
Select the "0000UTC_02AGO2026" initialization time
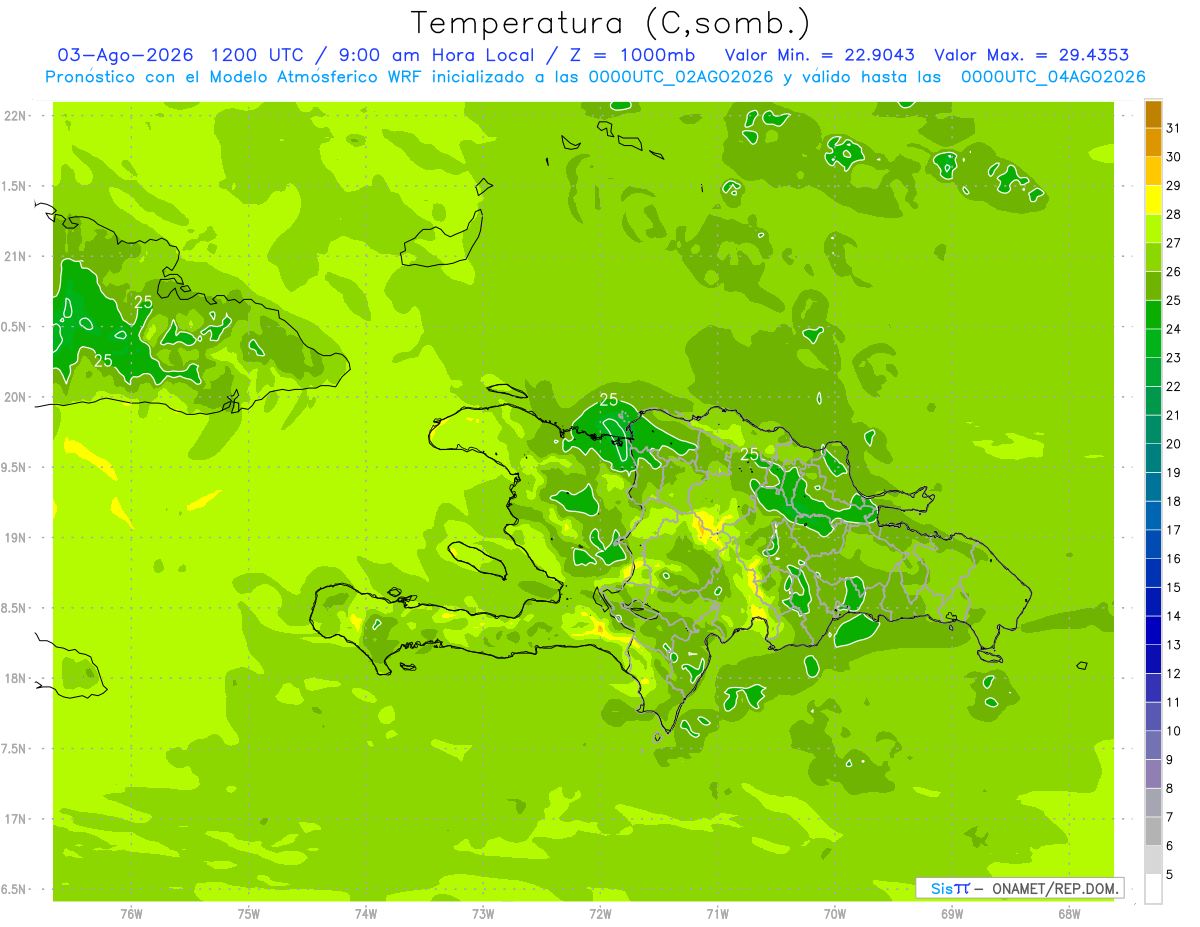point(677,77)
